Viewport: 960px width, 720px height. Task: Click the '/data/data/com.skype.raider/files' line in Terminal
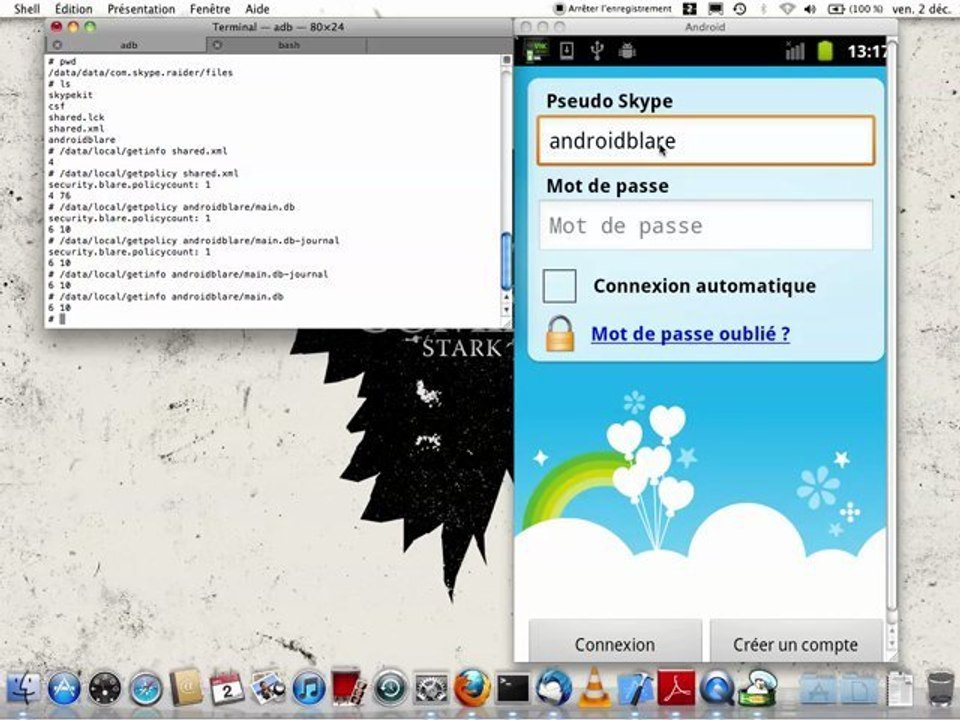pos(141,72)
